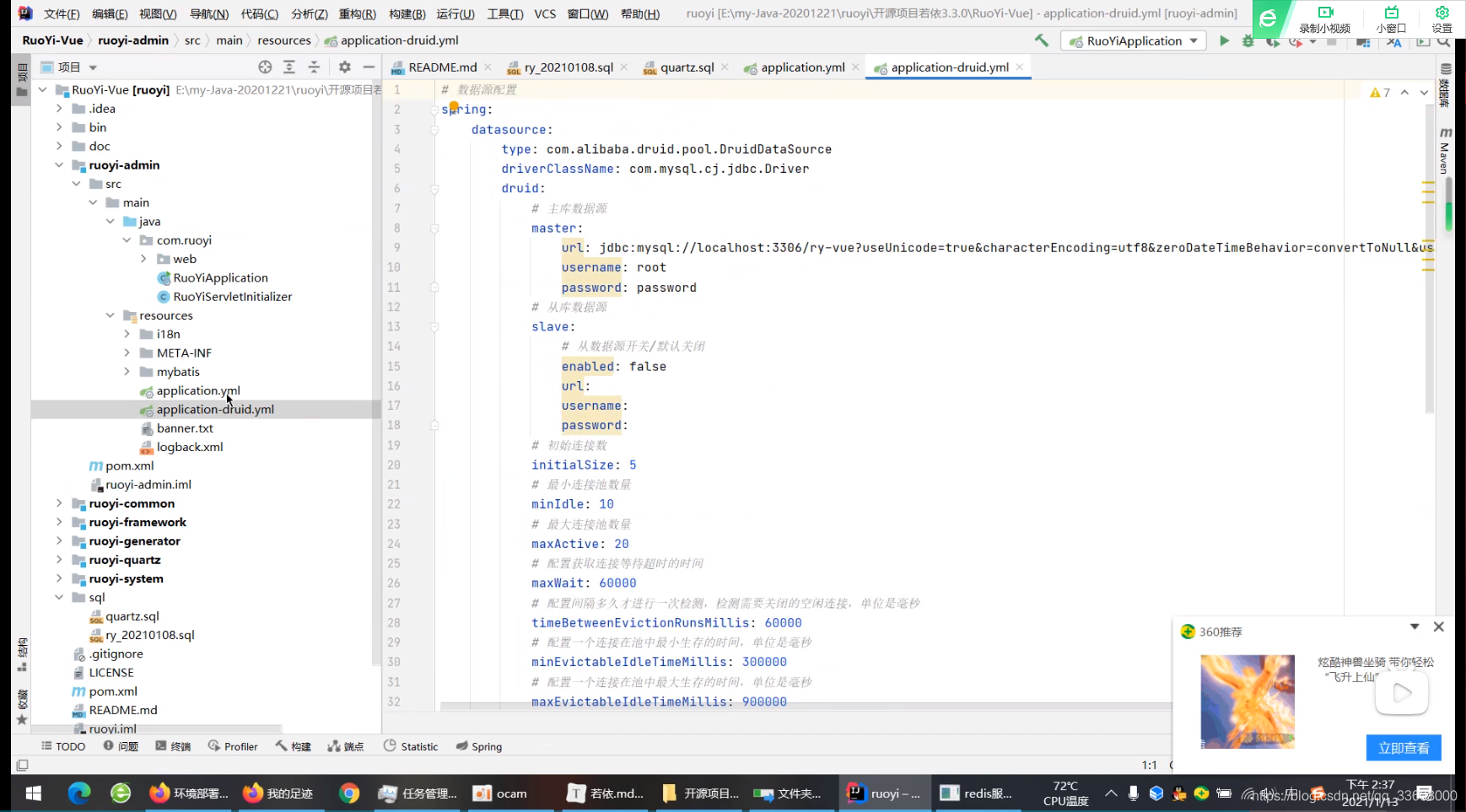The height and width of the screenshot is (812, 1466).
Task: Go to previous highlighted error arrow
Action: [1404, 93]
